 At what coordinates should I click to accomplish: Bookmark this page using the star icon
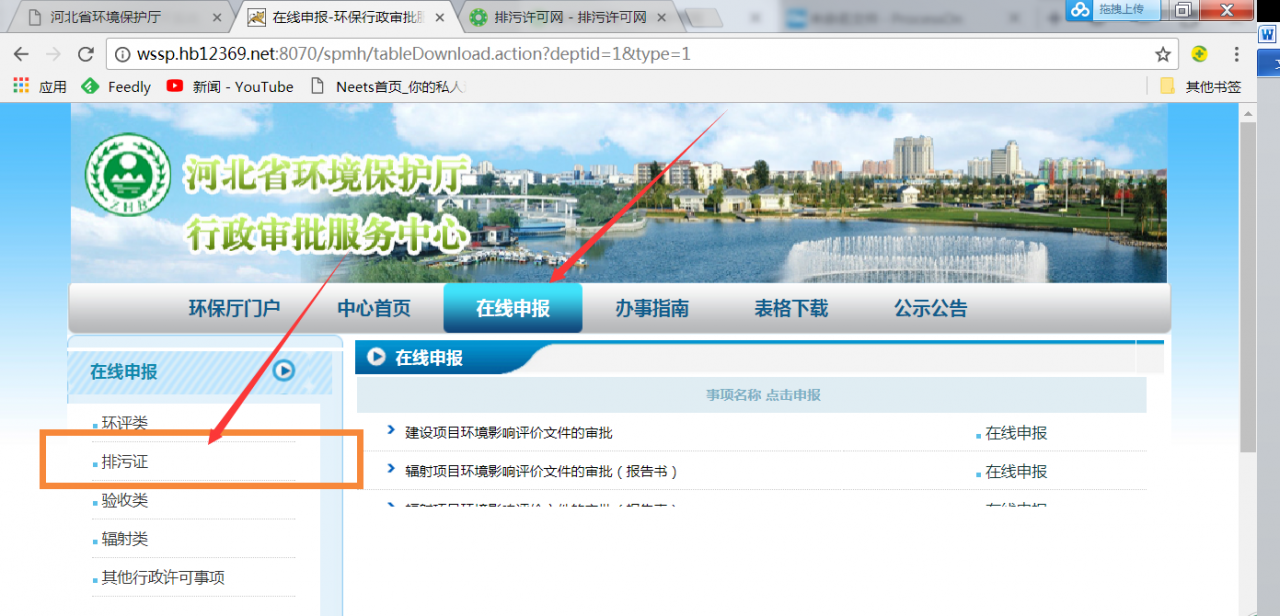1163,54
